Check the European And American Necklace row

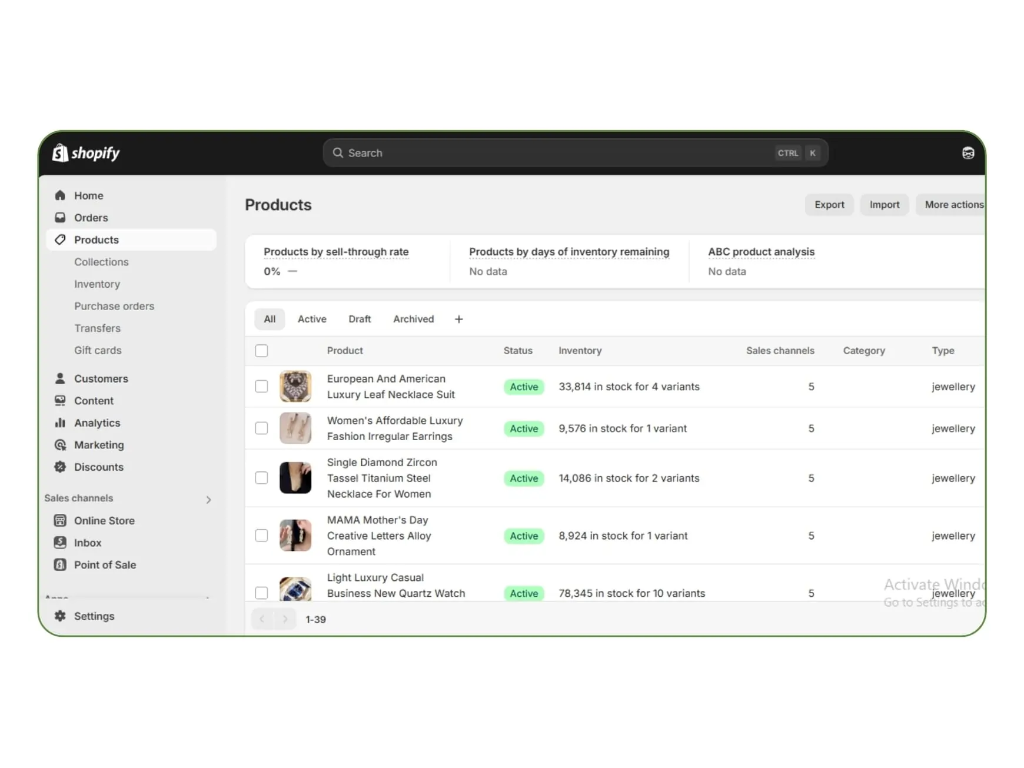(x=261, y=387)
